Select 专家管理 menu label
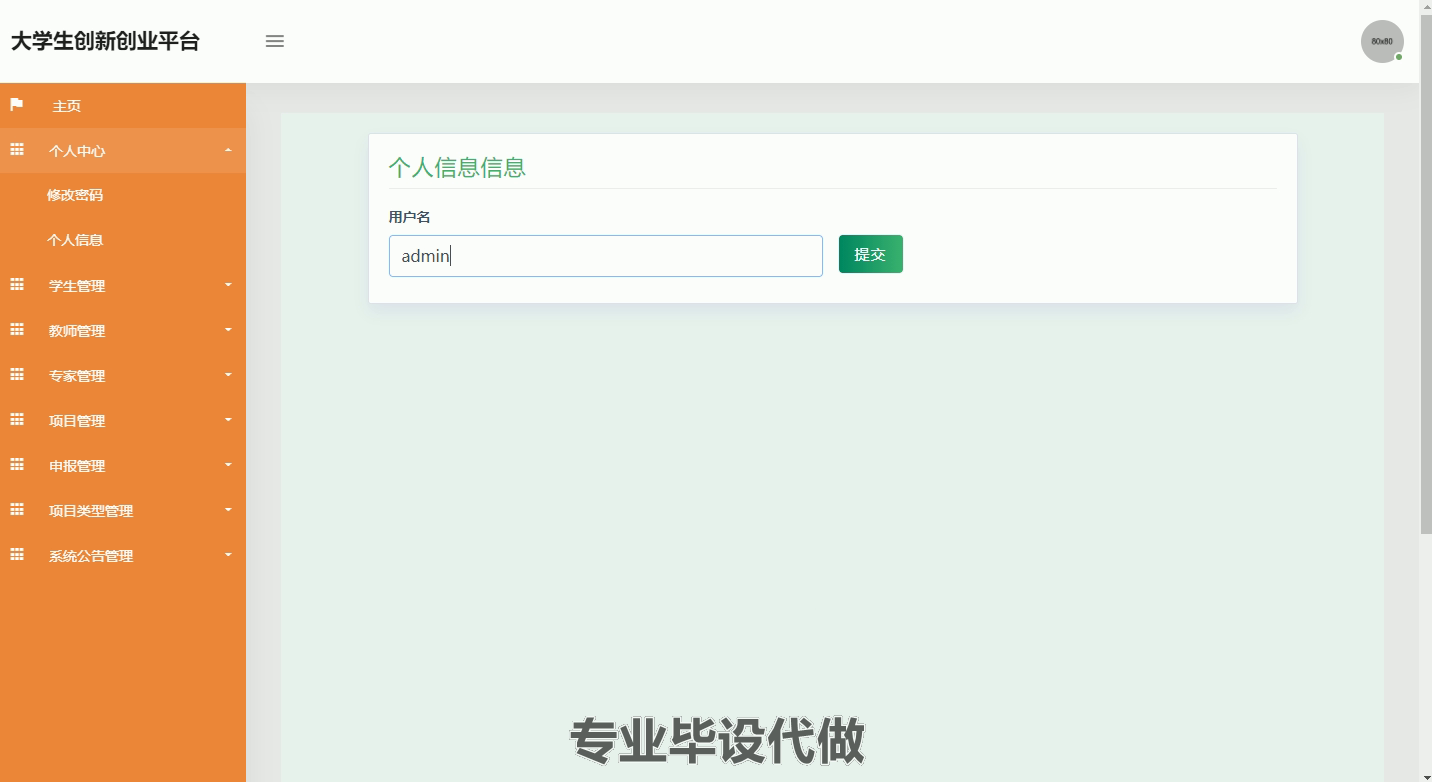This screenshot has width=1432, height=782. 77,376
